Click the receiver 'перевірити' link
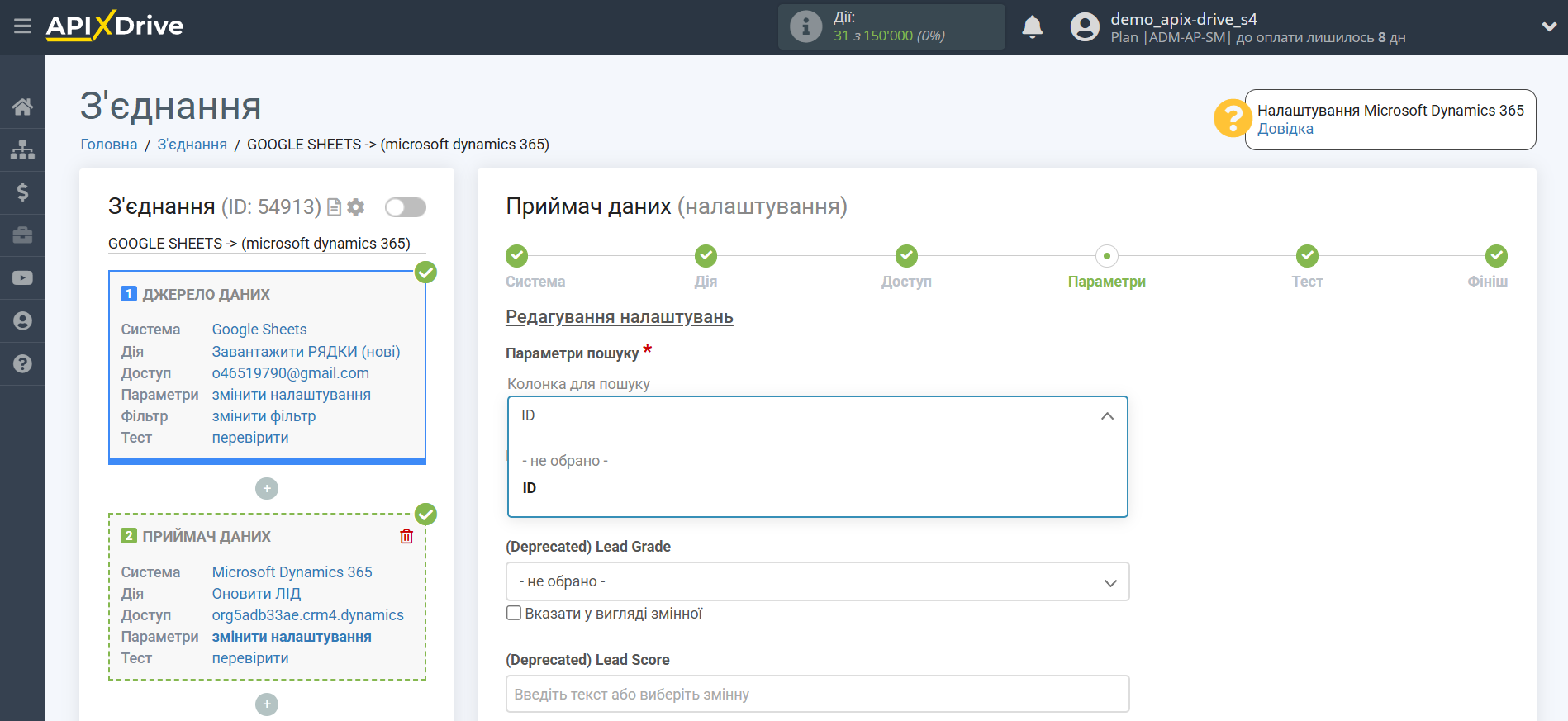 point(250,658)
